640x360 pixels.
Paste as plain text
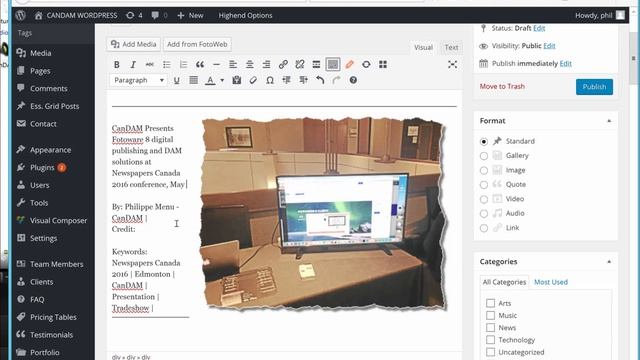(236, 80)
